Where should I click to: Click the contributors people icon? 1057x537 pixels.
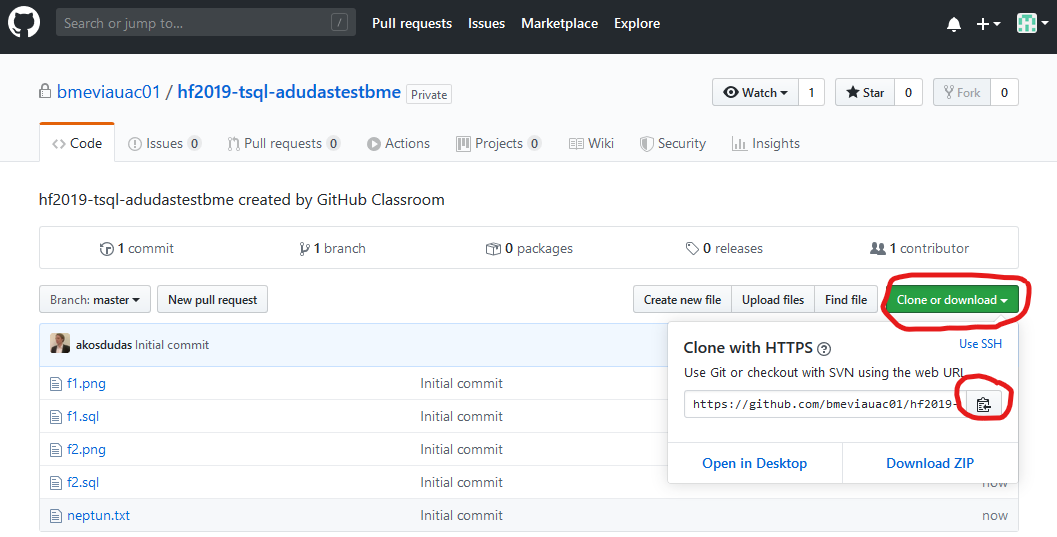tap(877, 249)
